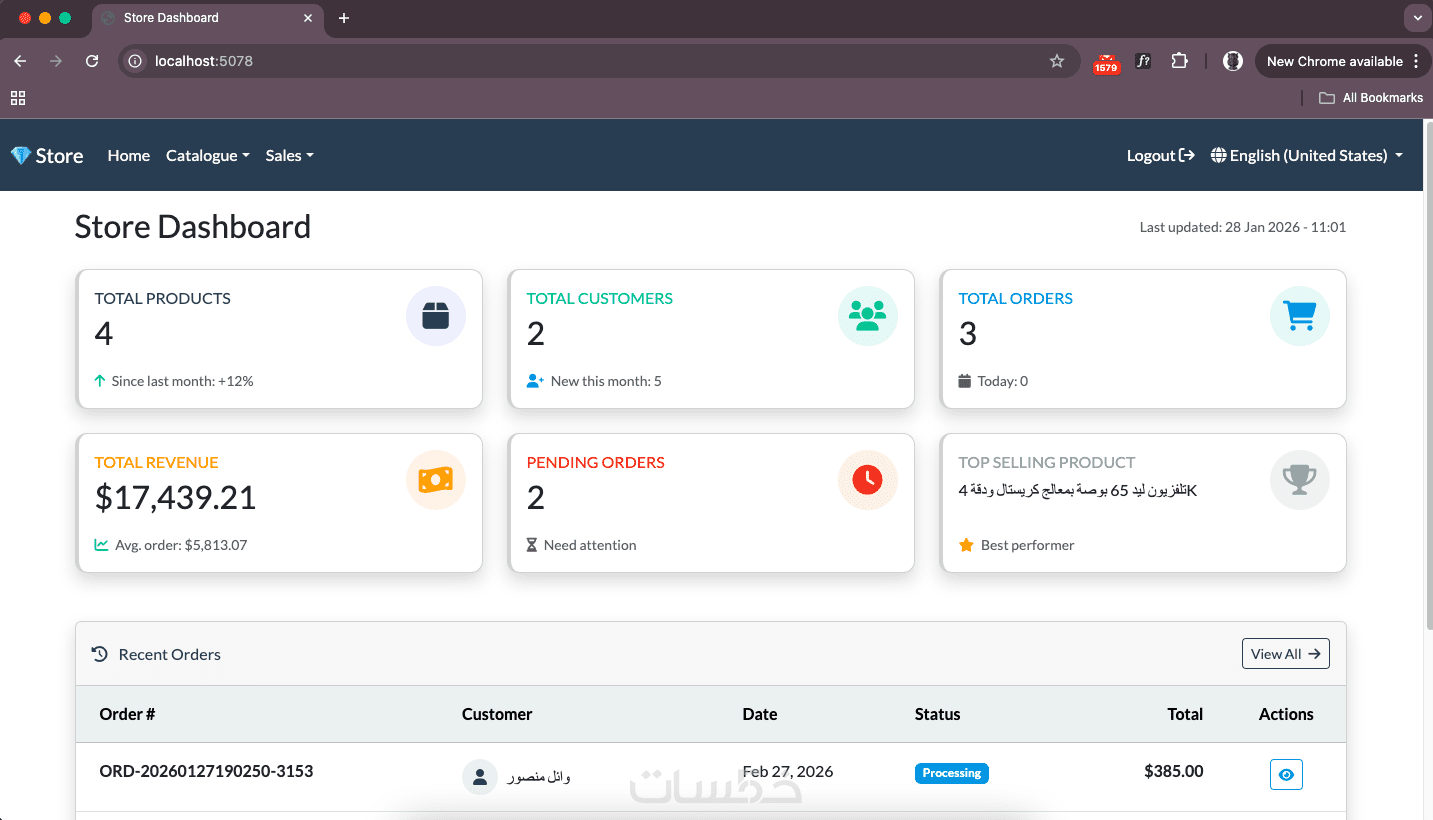Click the Top Selling Product trophy icon
The image size is (1433, 820).
1300,480
